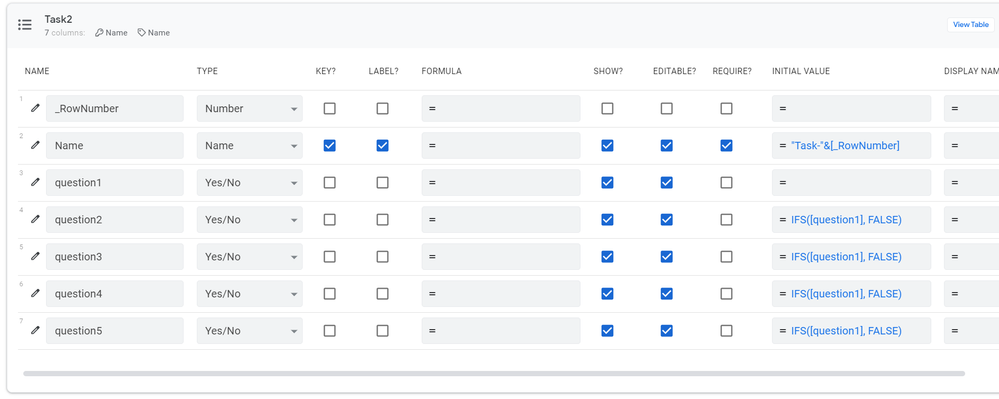Click formula field for question5
Screen dimensions: 999x399
(501, 330)
